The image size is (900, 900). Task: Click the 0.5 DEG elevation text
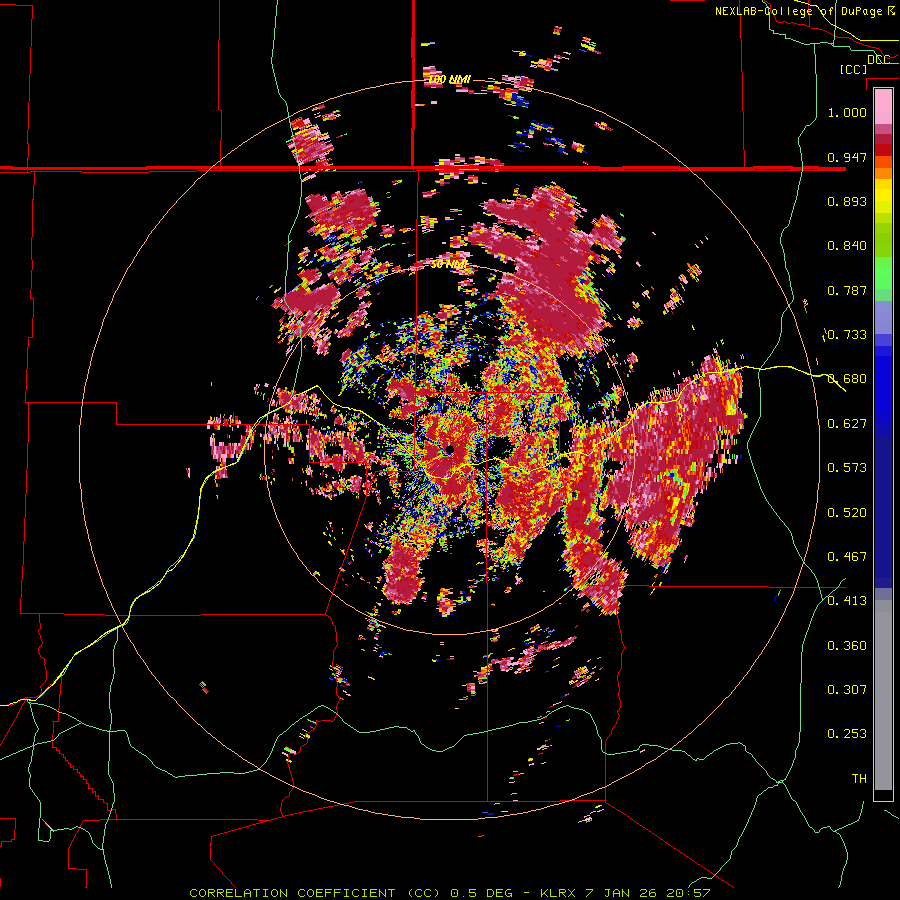click(x=481, y=893)
